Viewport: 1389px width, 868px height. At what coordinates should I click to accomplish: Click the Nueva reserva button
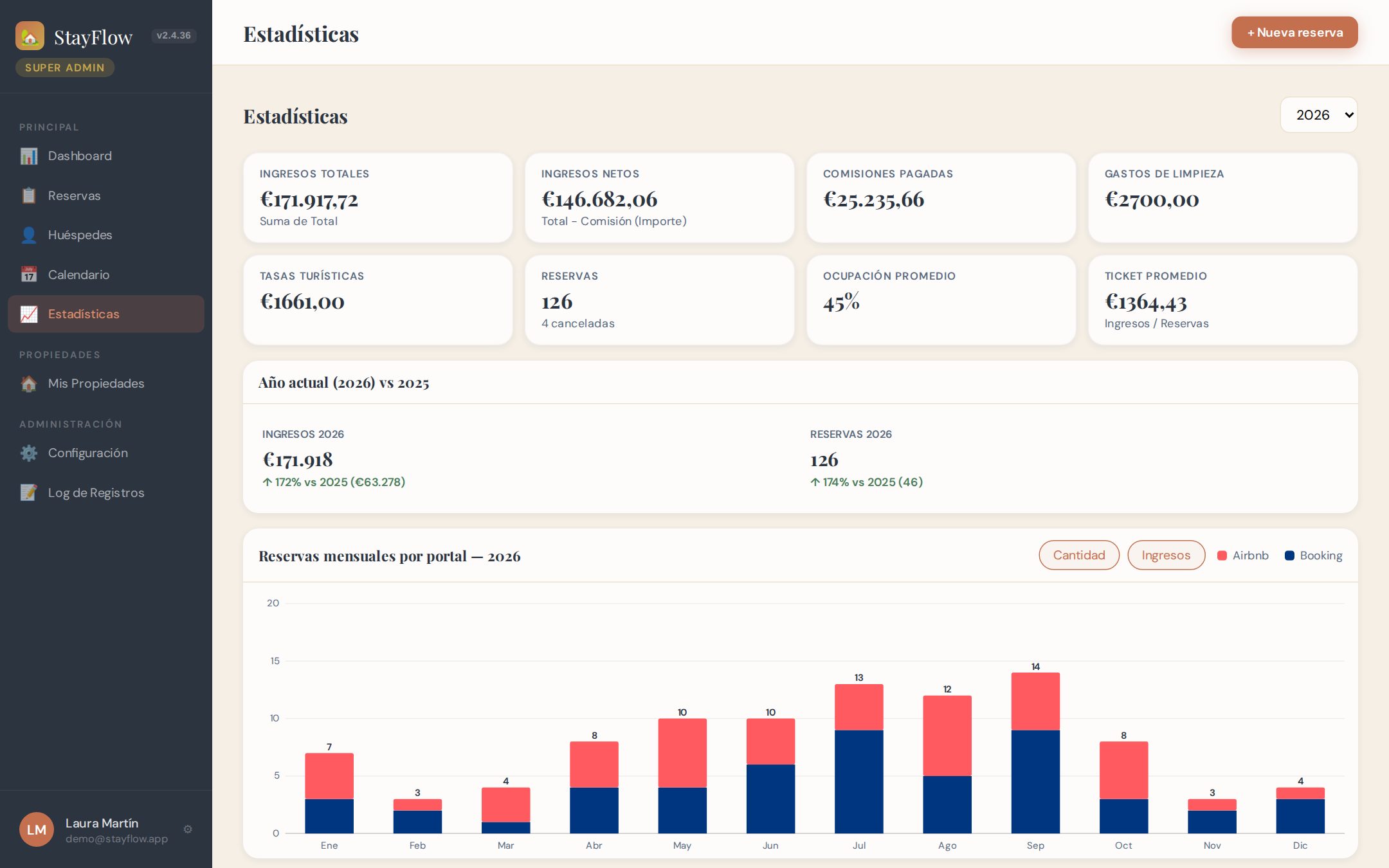pyautogui.click(x=1294, y=32)
